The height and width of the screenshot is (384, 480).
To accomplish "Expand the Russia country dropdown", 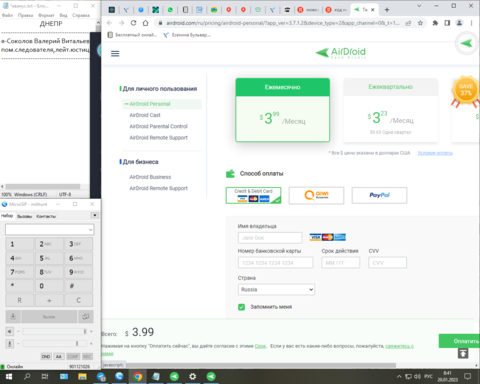I will click(276, 289).
